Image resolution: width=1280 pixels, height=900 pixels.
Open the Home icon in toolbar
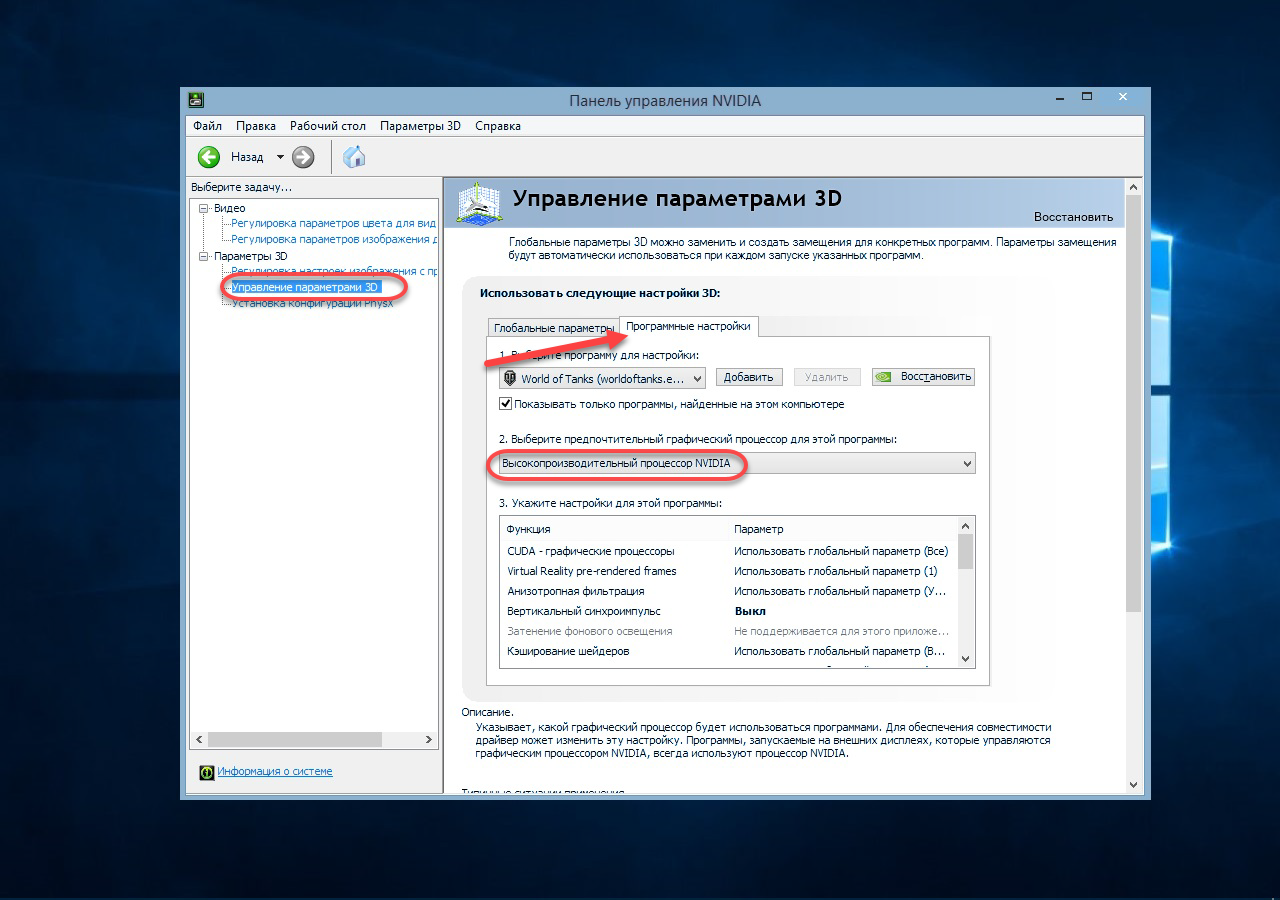coord(354,157)
